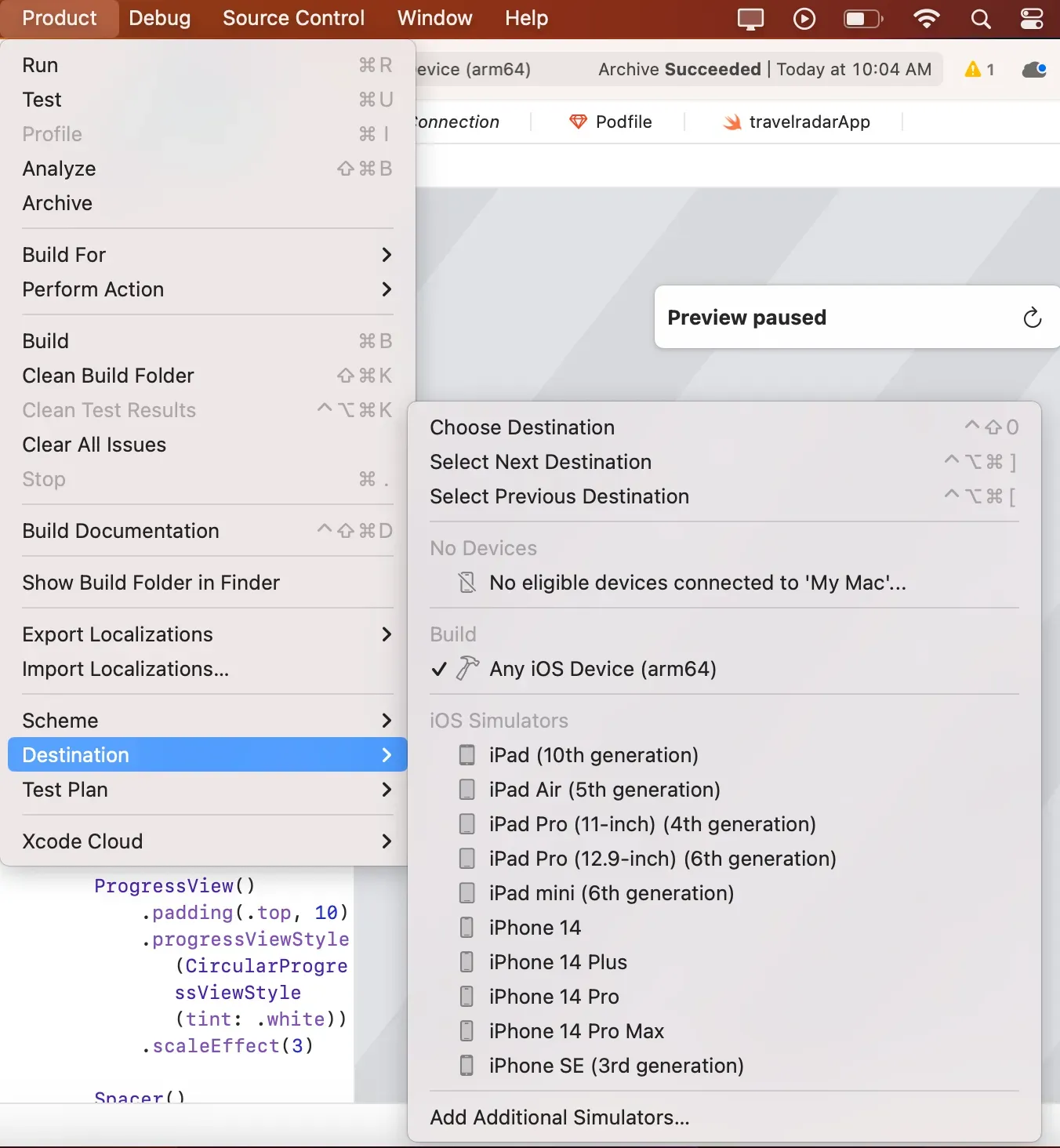The width and height of the screenshot is (1060, 1148).
Task: Click the play circle icon in menu bar
Action: pyautogui.click(x=804, y=18)
